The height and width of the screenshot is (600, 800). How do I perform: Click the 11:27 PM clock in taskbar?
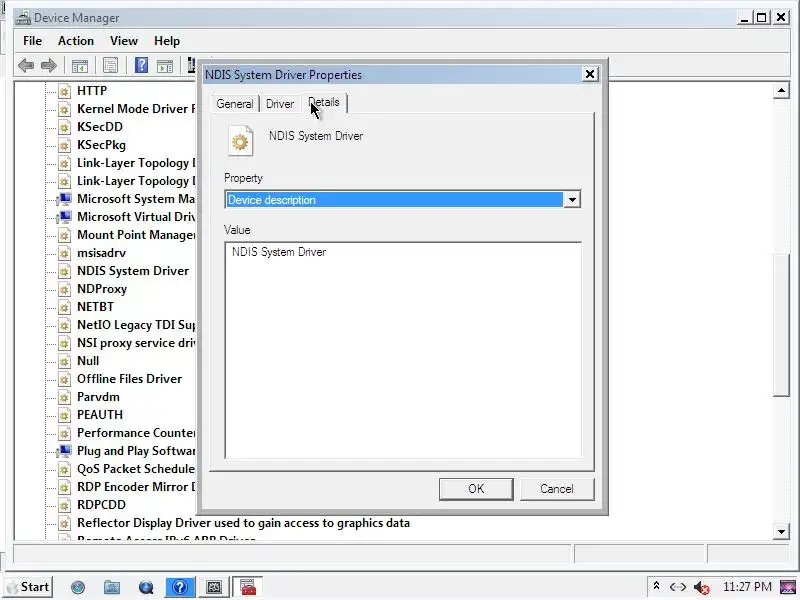[746, 587]
